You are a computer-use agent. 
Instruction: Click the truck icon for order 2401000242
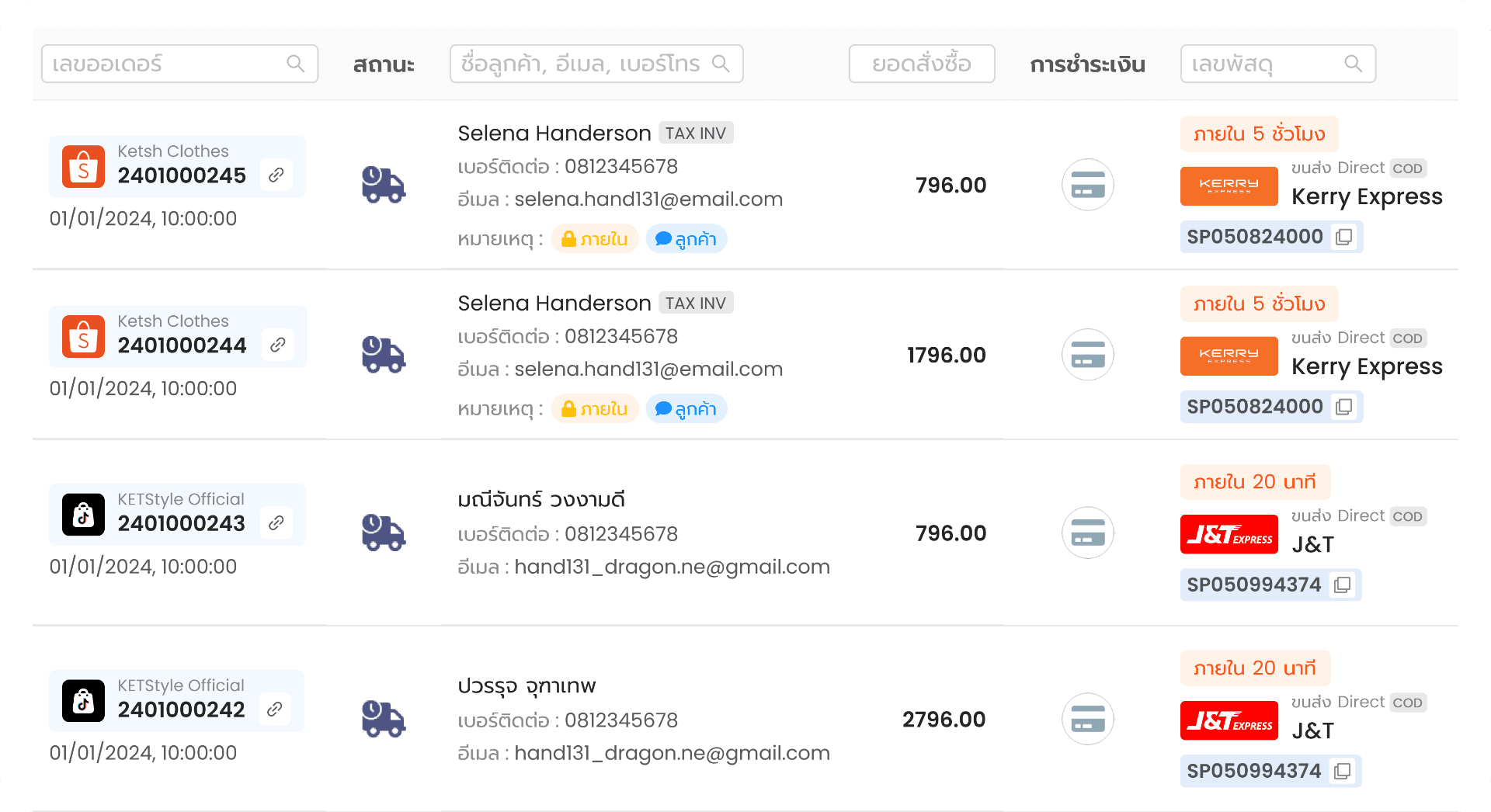[383, 719]
